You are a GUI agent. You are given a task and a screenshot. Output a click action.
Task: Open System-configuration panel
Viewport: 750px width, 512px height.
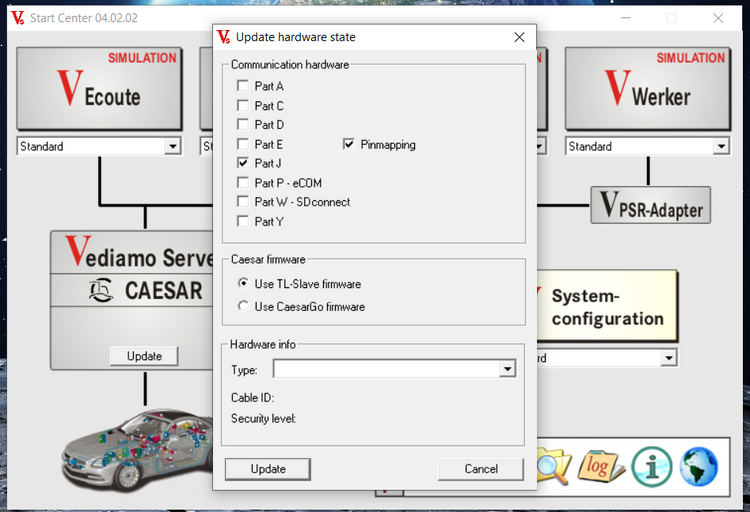pyautogui.click(x=607, y=306)
